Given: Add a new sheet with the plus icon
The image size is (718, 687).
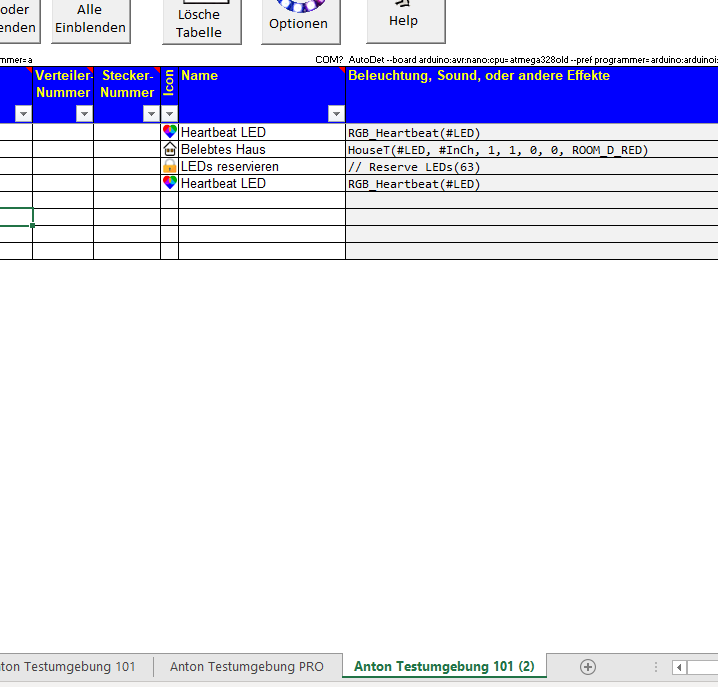Looking at the screenshot, I should [x=588, y=667].
